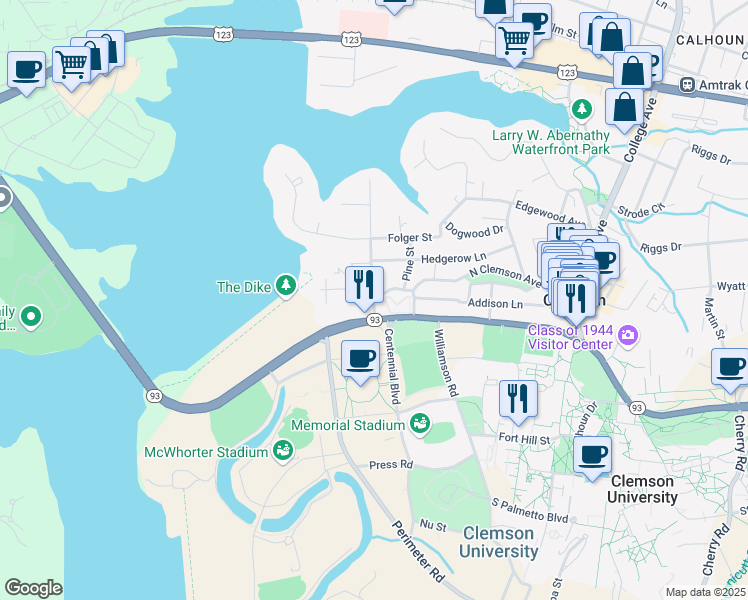This screenshot has width=748, height=600.
Task: Select the S Palmetto Blvd label
Action: point(530,510)
